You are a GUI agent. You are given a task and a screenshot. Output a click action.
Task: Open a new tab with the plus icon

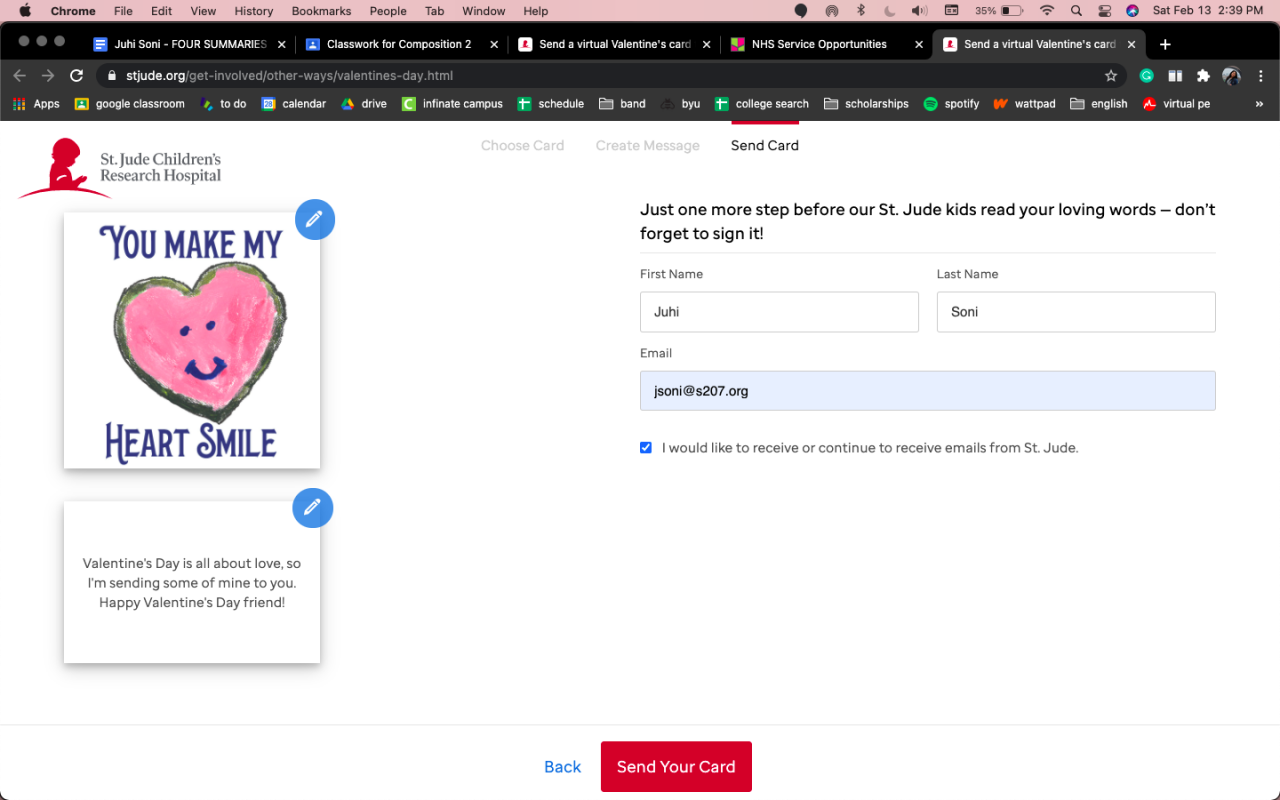1165,44
